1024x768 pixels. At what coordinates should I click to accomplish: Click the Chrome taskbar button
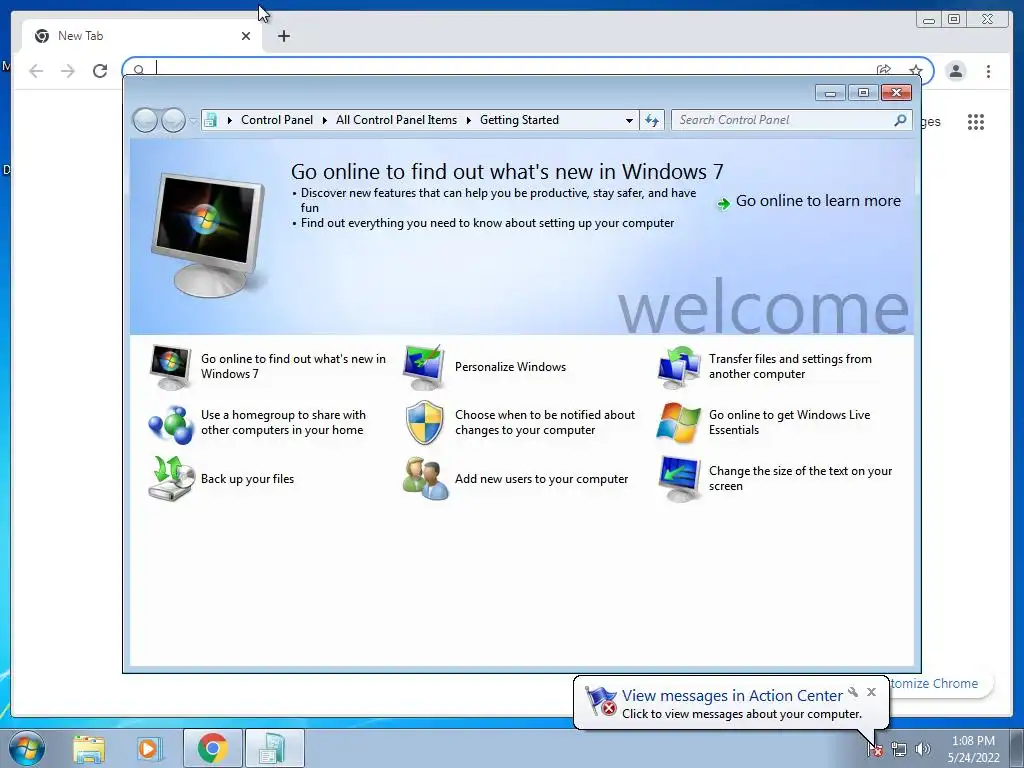click(x=212, y=748)
